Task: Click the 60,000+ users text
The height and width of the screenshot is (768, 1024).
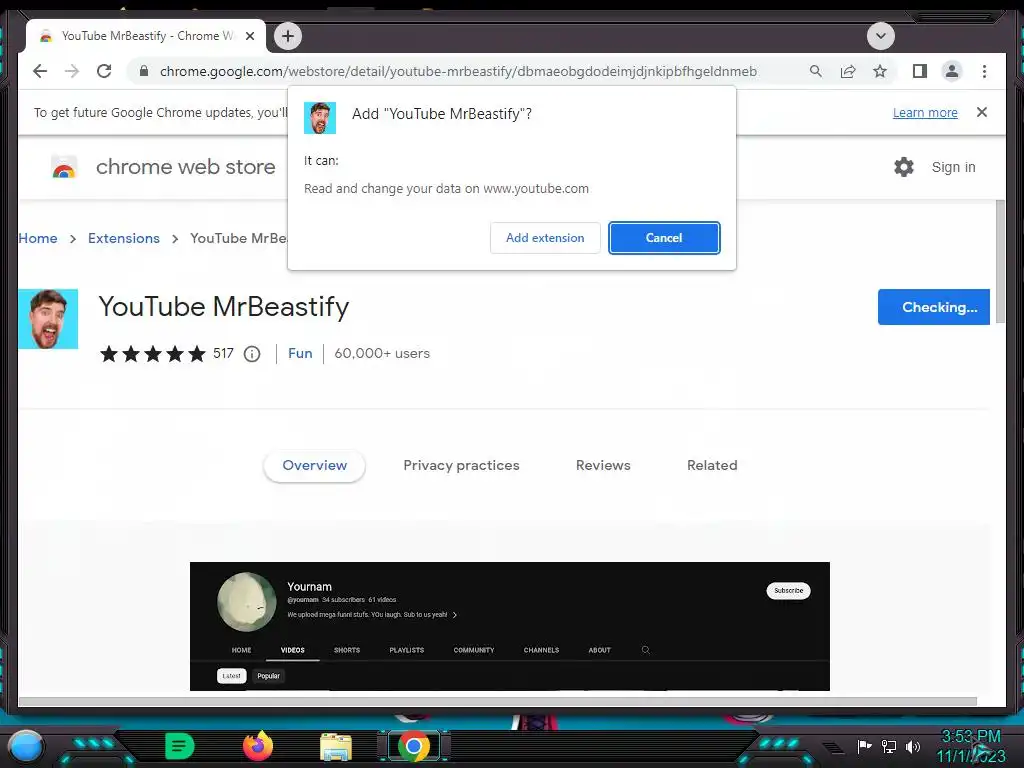Action: point(382,353)
